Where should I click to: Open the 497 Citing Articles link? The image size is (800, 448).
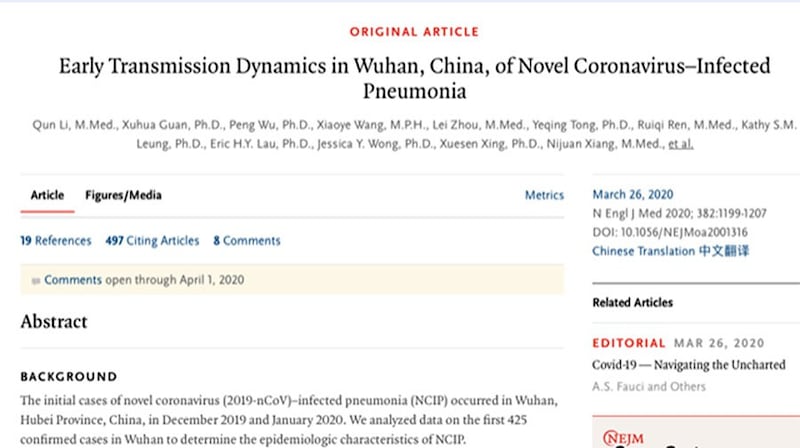pos(152,241)
